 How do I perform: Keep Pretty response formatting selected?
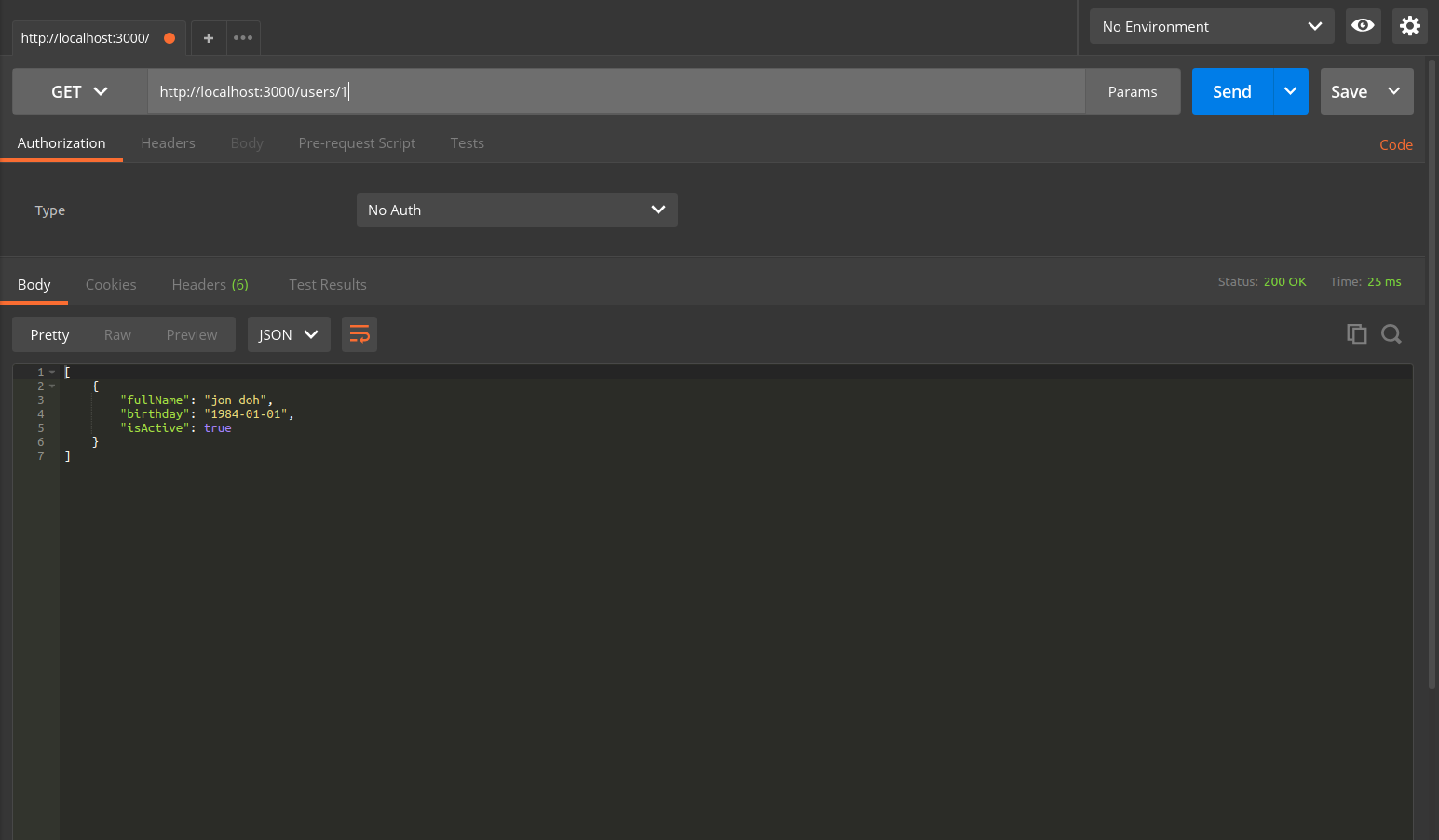coord(49,333)
